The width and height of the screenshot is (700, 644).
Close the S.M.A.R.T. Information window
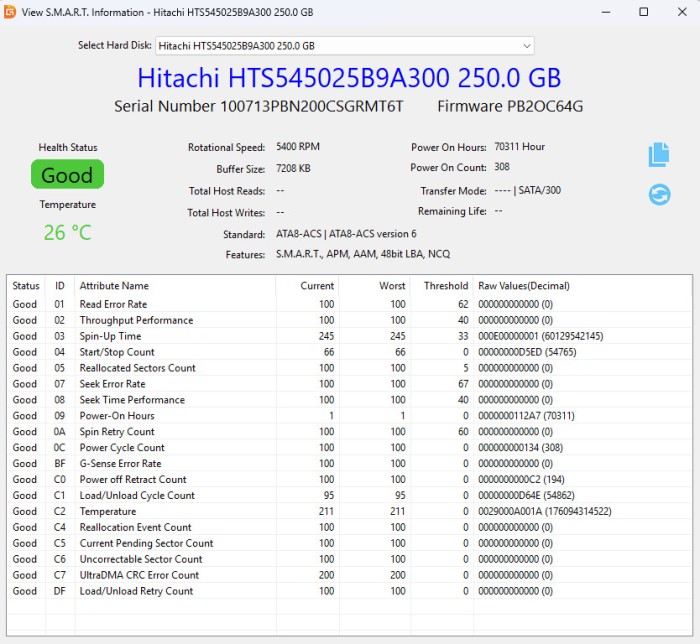tap(682, 12)
